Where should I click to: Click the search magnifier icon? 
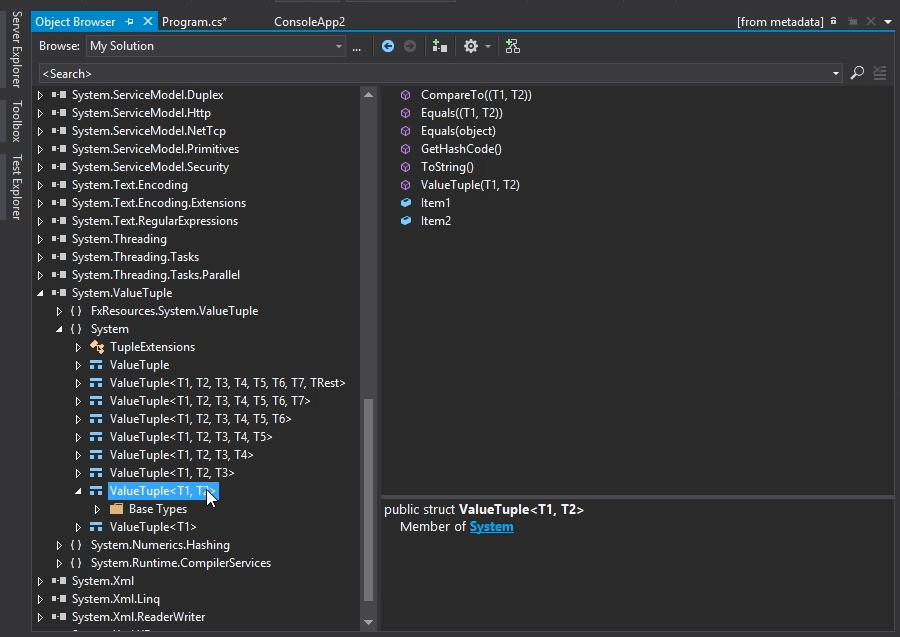tap(857, 73)
